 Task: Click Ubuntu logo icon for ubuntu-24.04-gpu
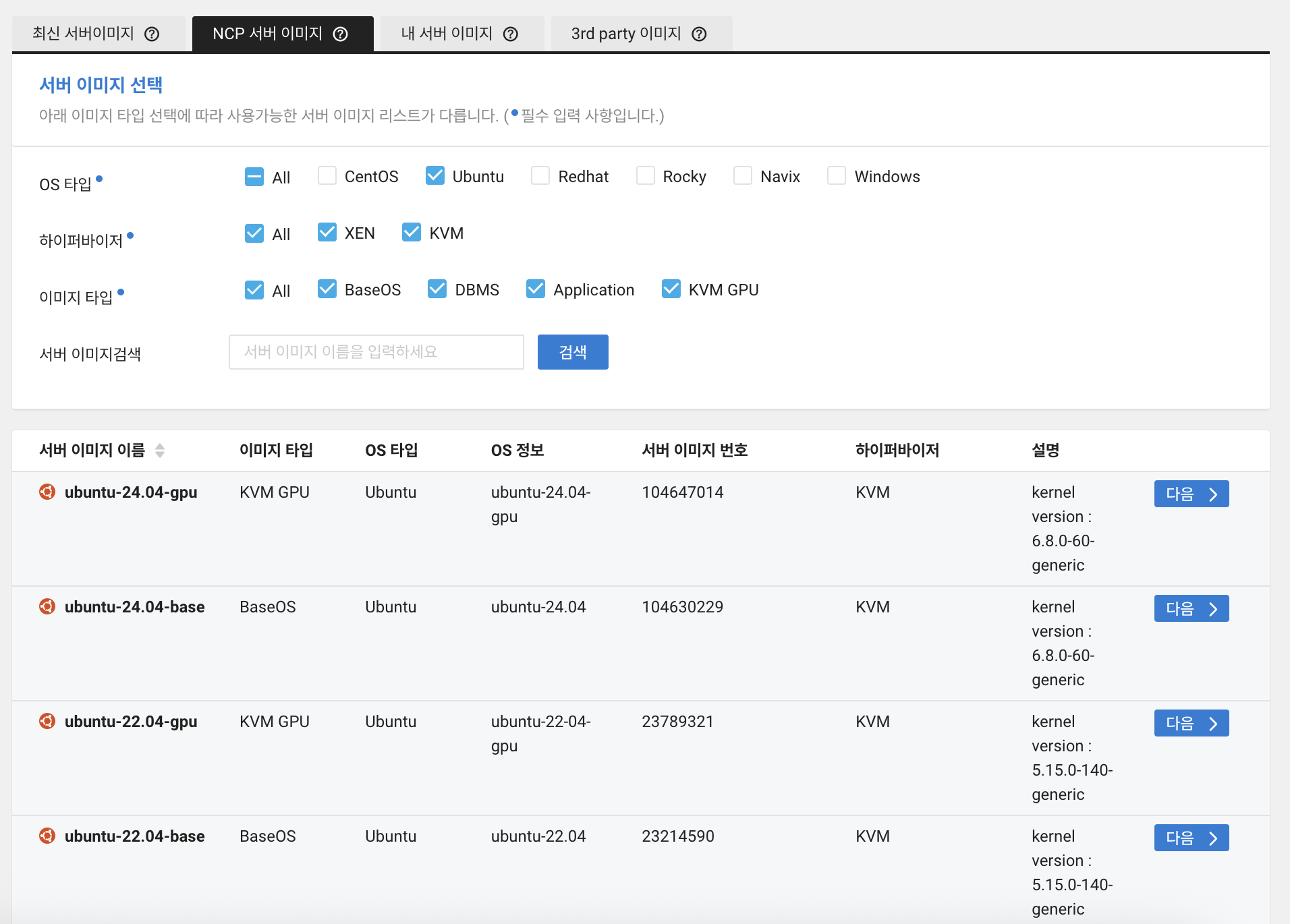[x=47, y=492]
